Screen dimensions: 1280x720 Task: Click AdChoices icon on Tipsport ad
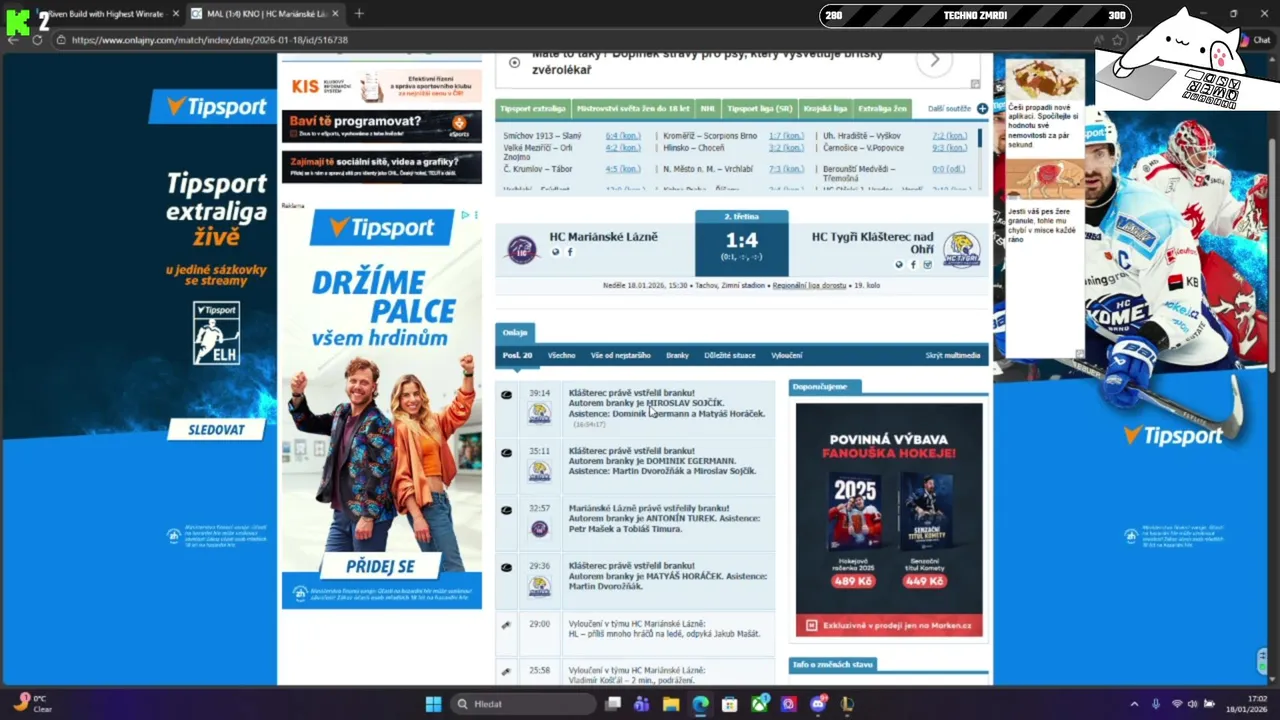(x=465, y=215)
